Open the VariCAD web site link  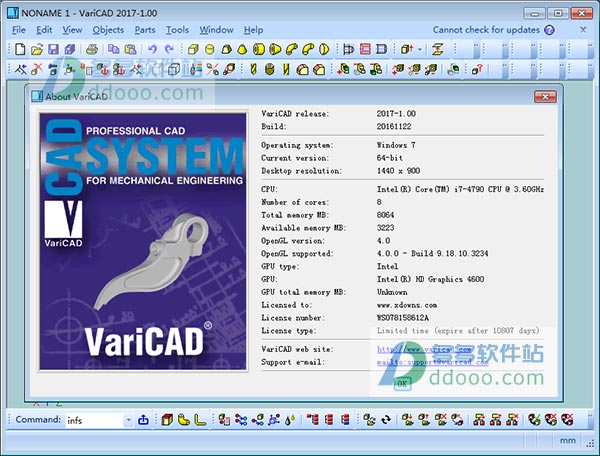[424, 349]
